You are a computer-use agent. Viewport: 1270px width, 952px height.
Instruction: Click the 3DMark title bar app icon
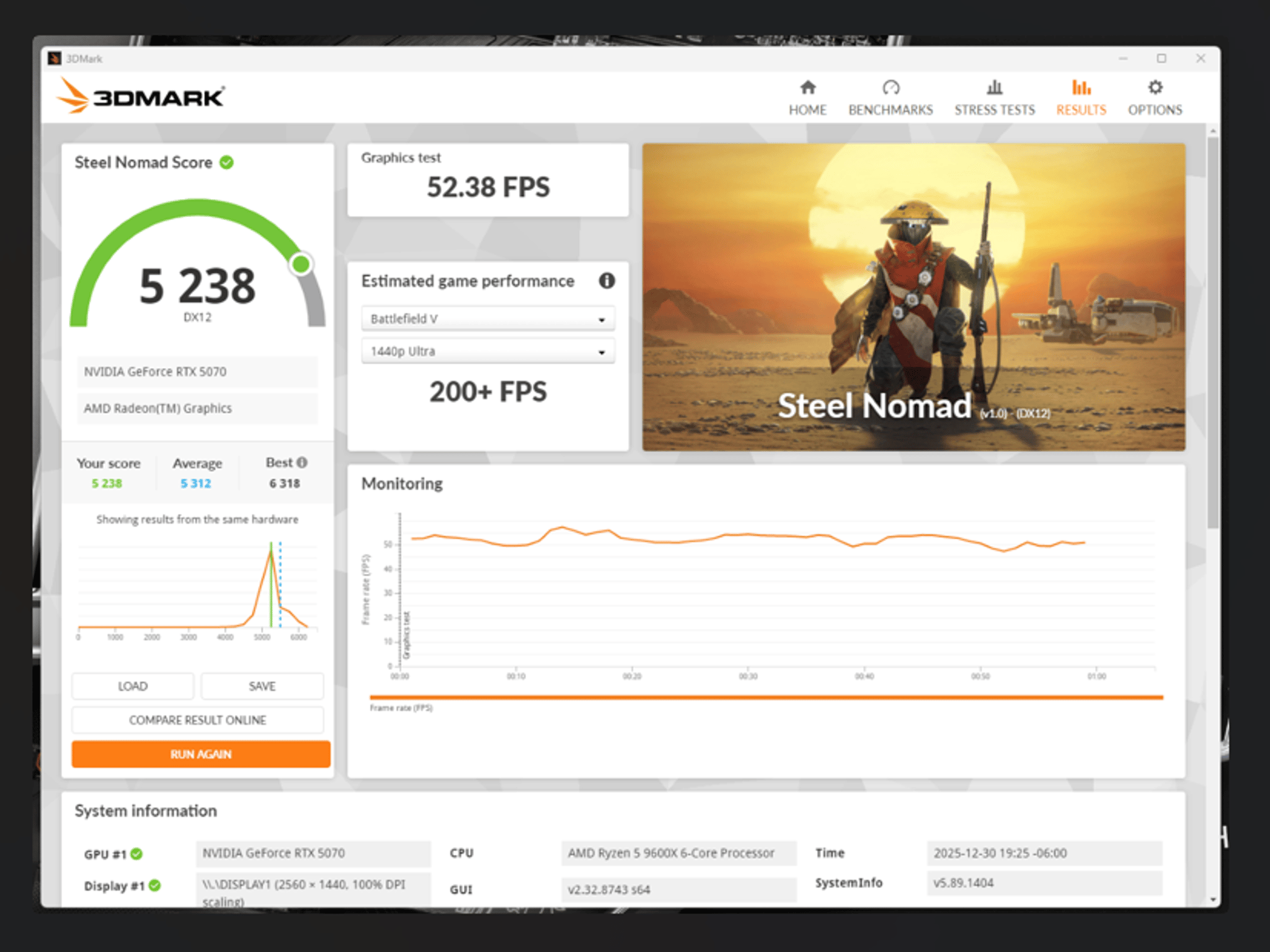(x=55, y=58)
